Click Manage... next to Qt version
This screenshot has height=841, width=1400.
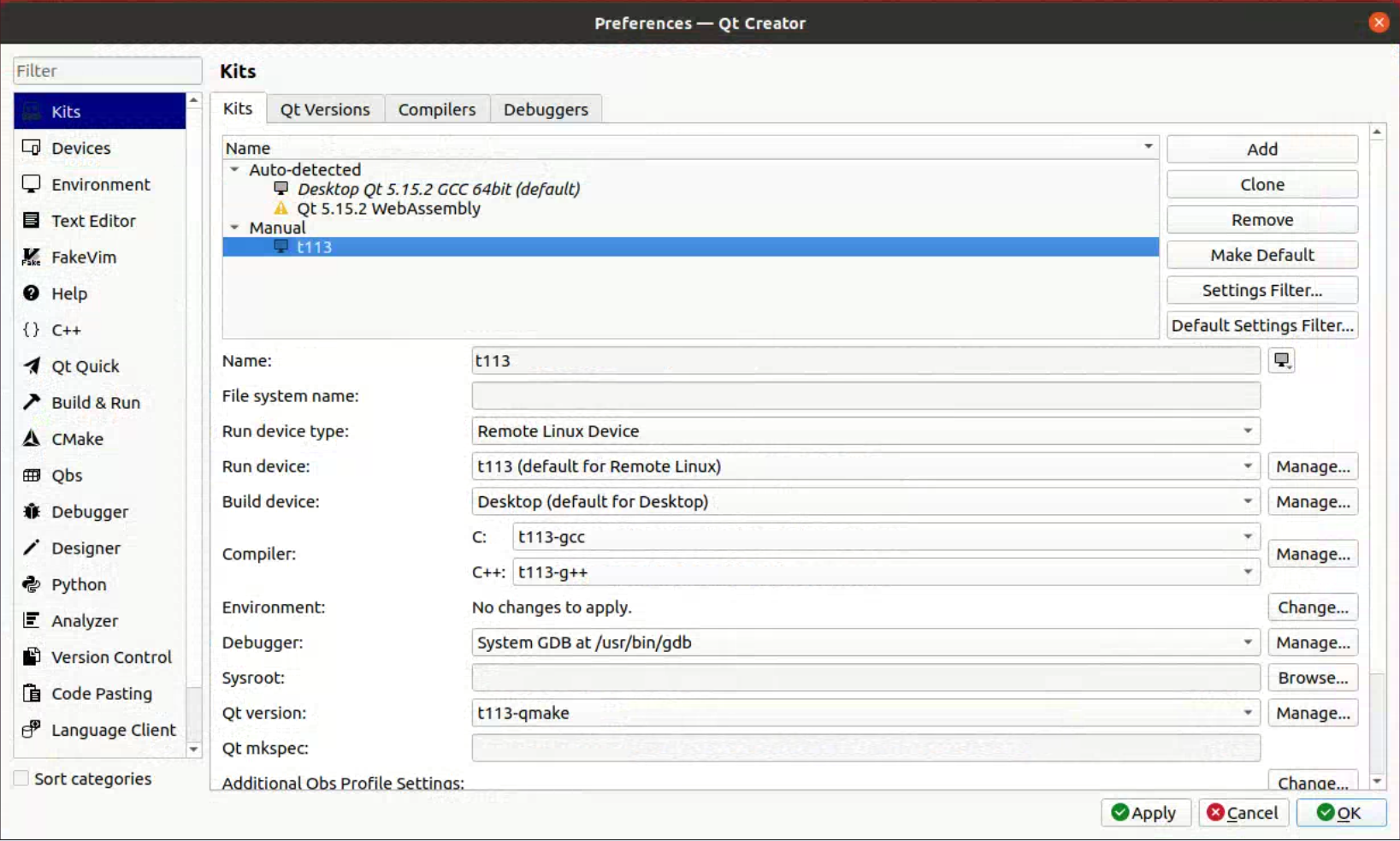(1313, 713)
